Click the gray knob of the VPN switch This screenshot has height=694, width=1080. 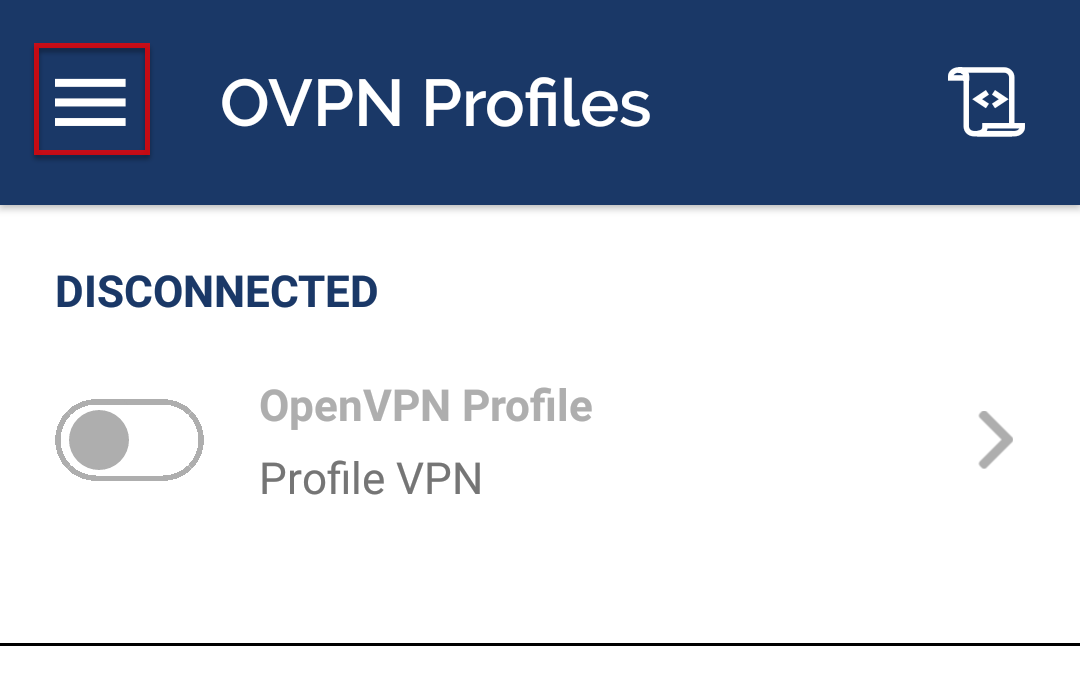[x=101, y=440]
